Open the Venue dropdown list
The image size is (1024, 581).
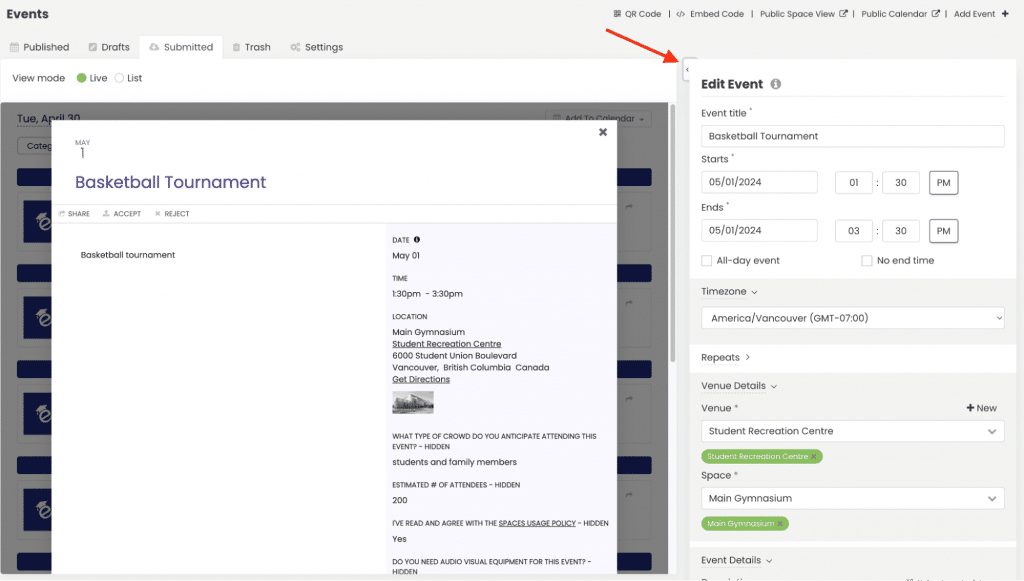852,431
